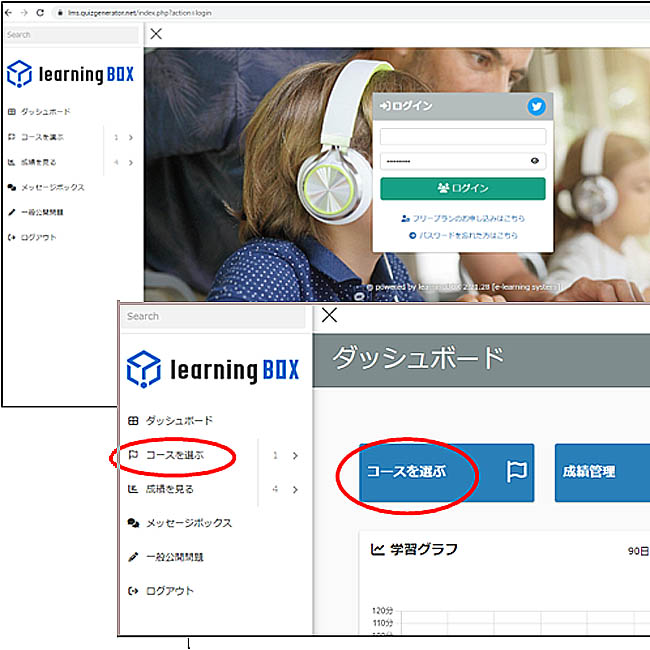This screenshot has height=650, width=650.
Task: Click the chart icon beside 成績を見る in the lower sidebar
Action: pyautogui.click(x=133, y=489)
